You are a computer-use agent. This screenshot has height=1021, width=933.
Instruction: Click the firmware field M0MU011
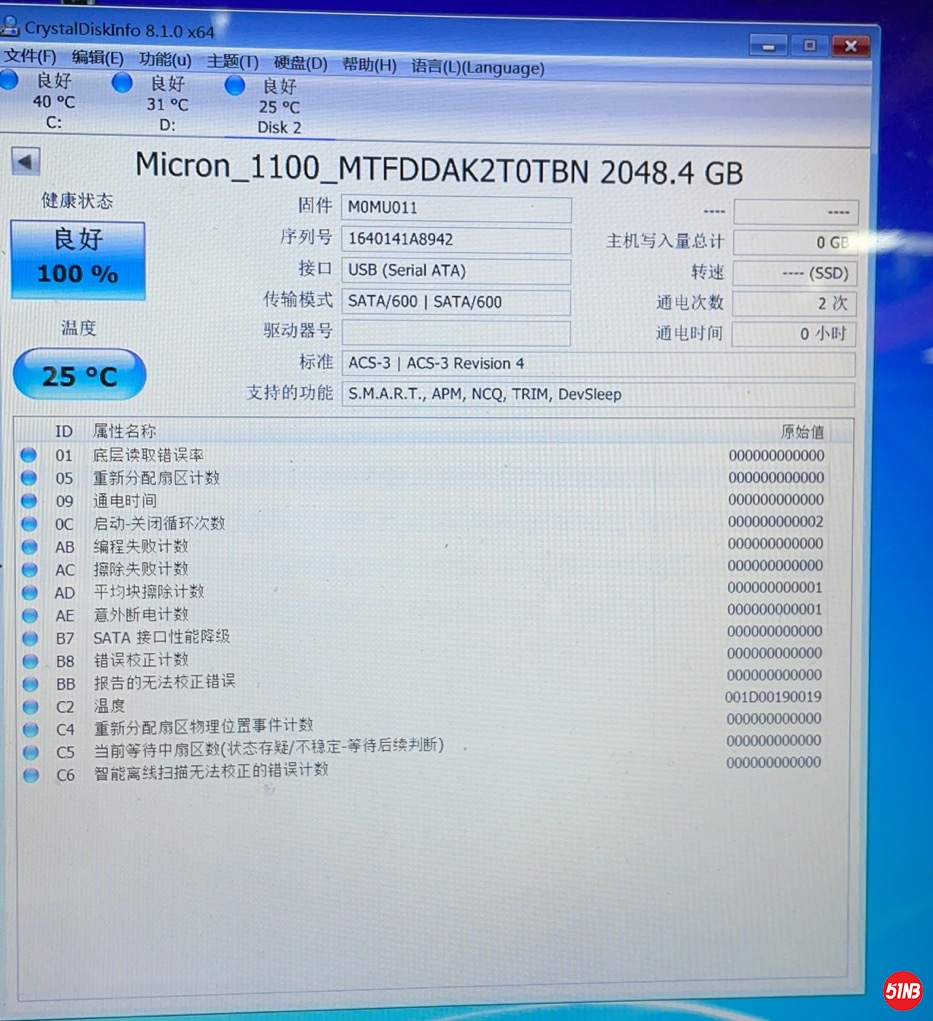coord(456,209)
